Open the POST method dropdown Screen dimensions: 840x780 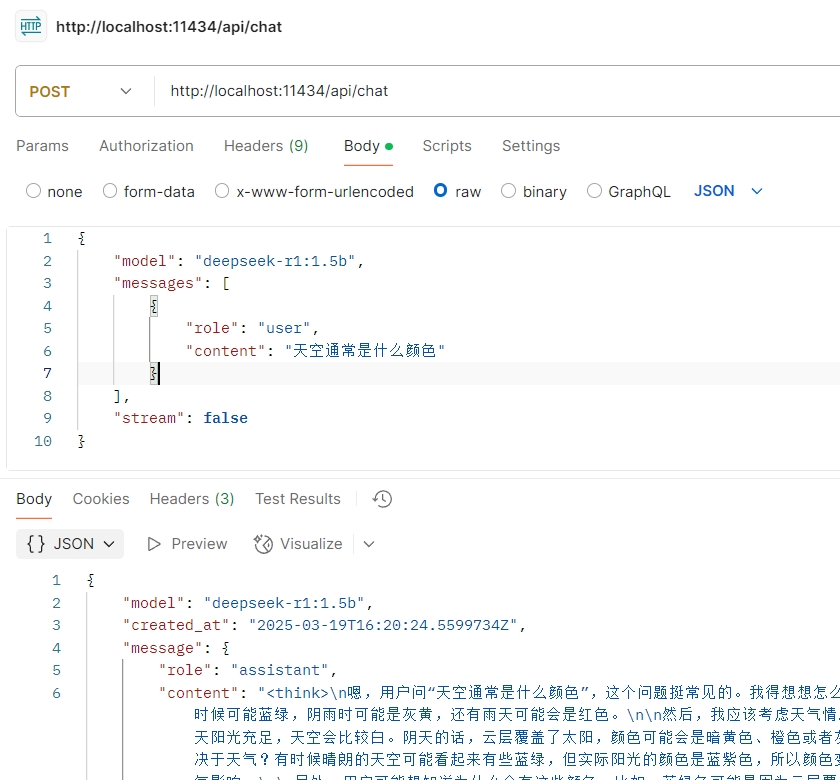coord(81,91)
